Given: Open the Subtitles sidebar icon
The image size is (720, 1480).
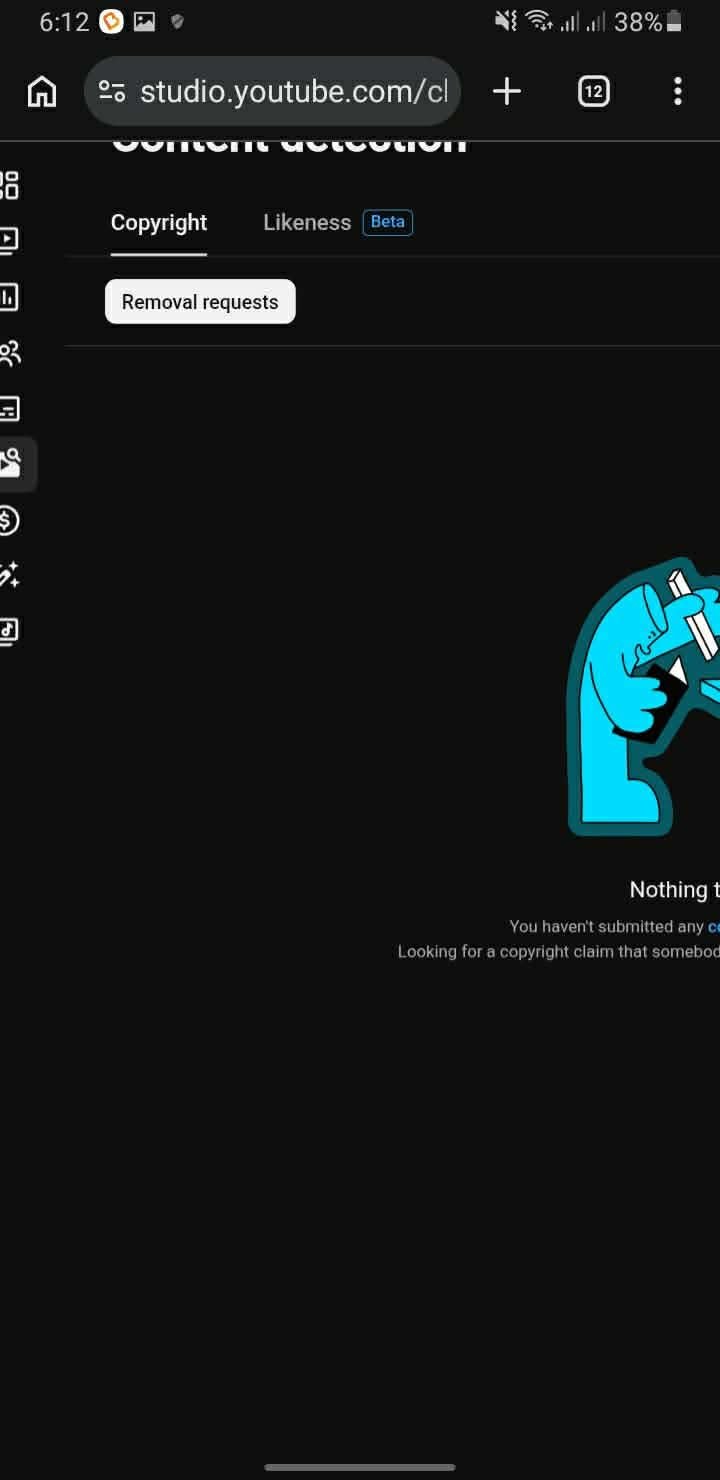Looking at the screenshot, I should coord(9,408).
